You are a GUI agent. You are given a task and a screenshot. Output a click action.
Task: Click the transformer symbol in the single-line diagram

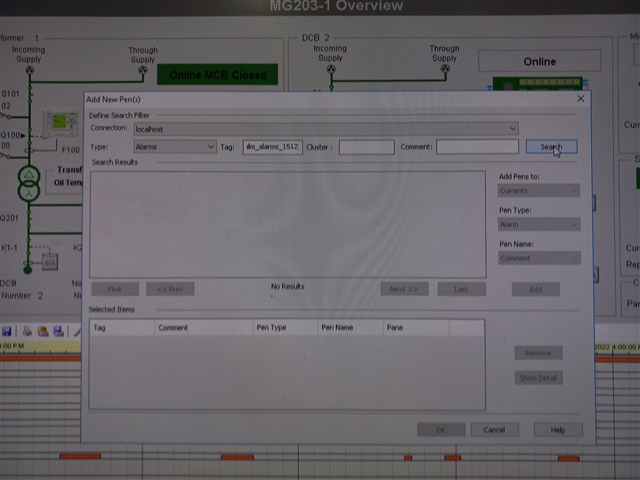pos(29,184)
